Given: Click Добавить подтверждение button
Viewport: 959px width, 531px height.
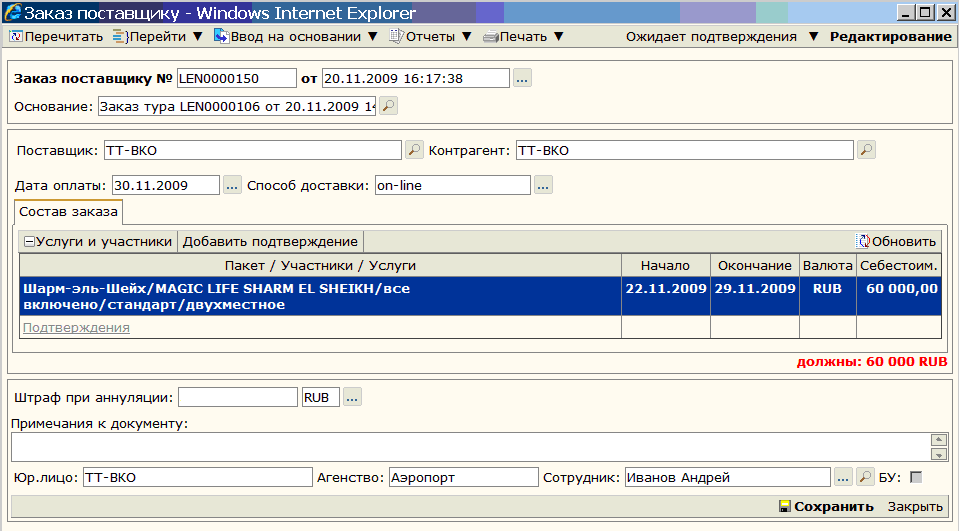Looking at the screenshot, I should coord(270,242).
